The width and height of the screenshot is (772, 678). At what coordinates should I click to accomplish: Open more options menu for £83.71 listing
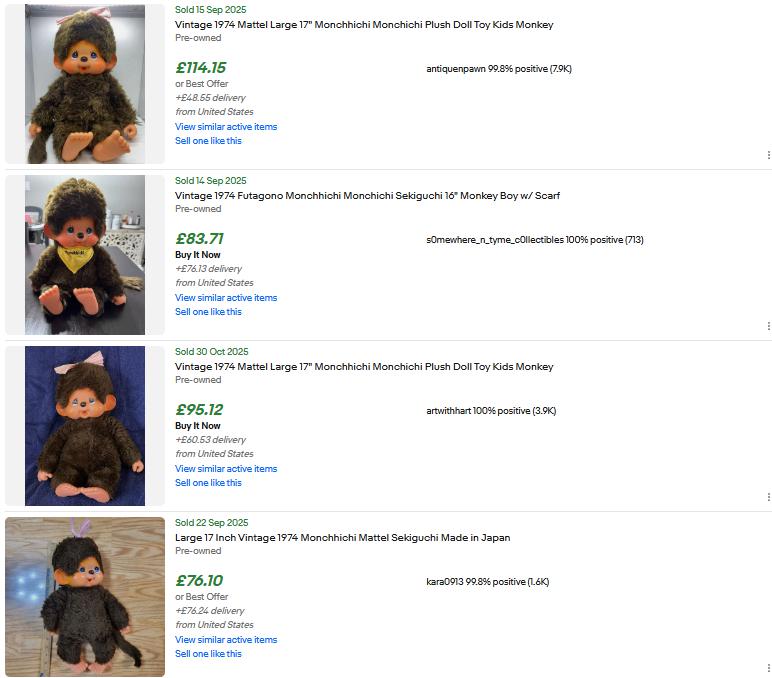768,326
